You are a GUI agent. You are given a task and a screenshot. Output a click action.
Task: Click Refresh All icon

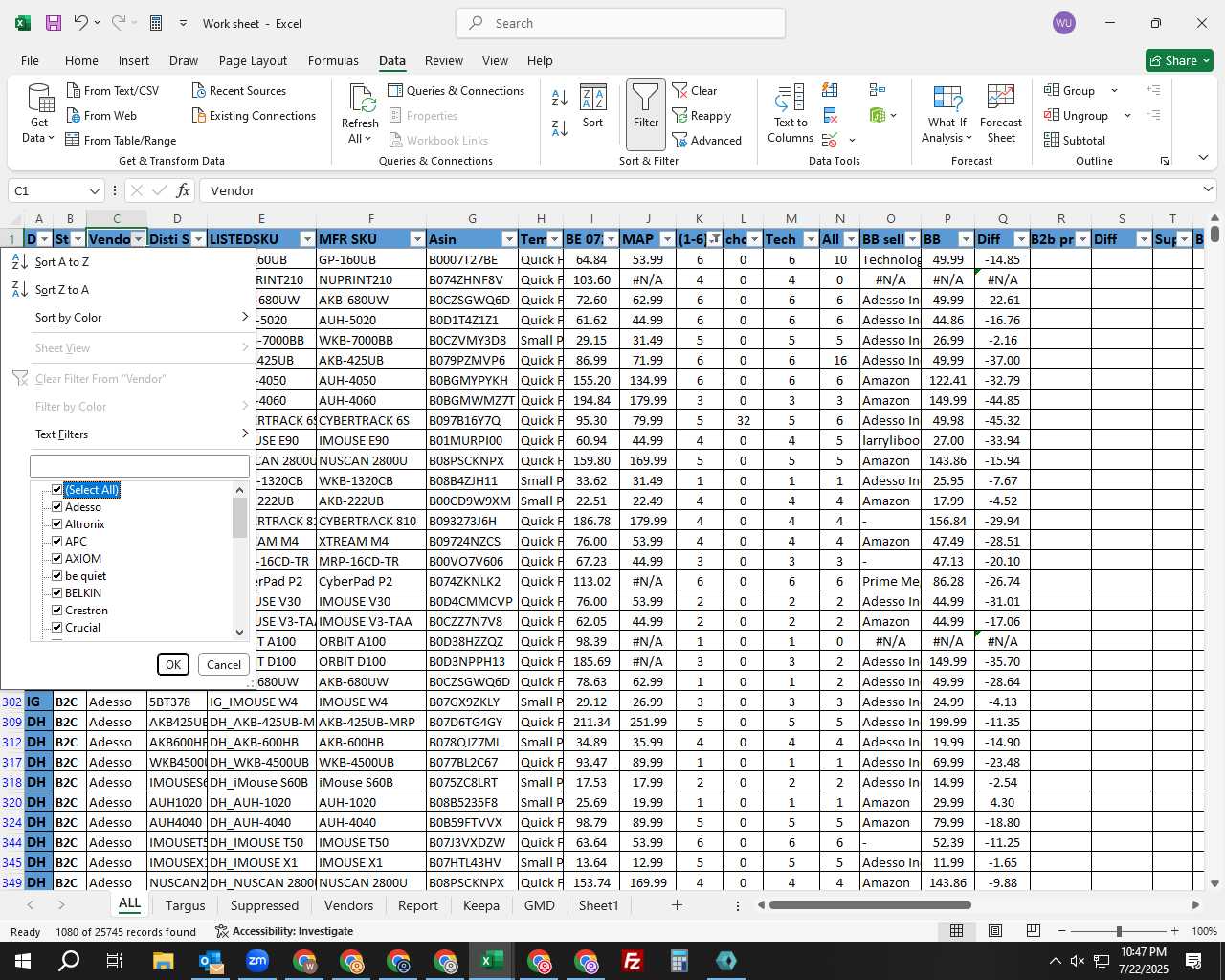360,114
